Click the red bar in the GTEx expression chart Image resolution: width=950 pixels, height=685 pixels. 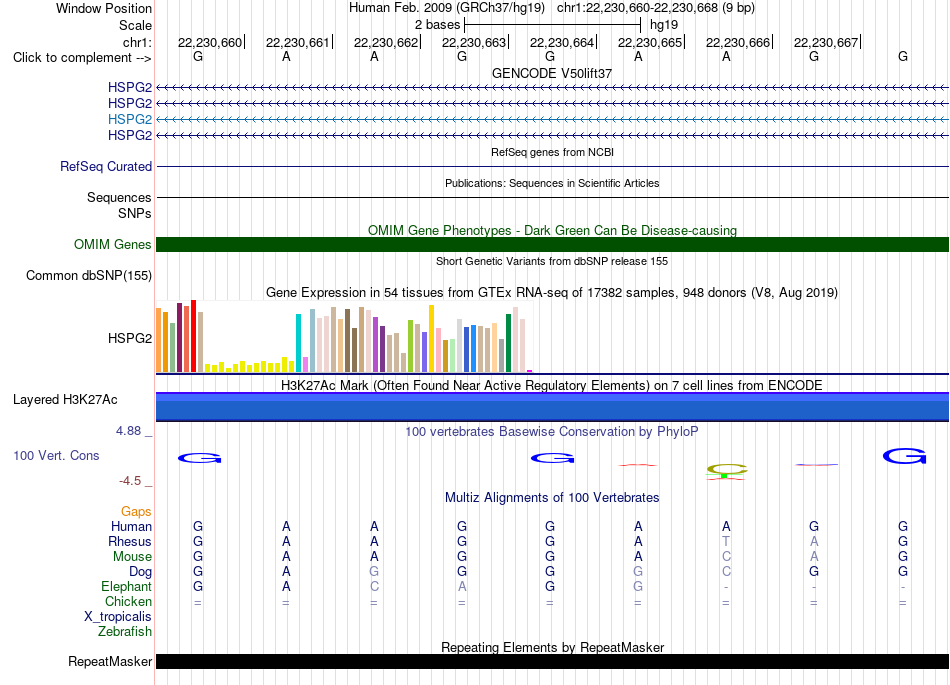(x=193, y=336)
